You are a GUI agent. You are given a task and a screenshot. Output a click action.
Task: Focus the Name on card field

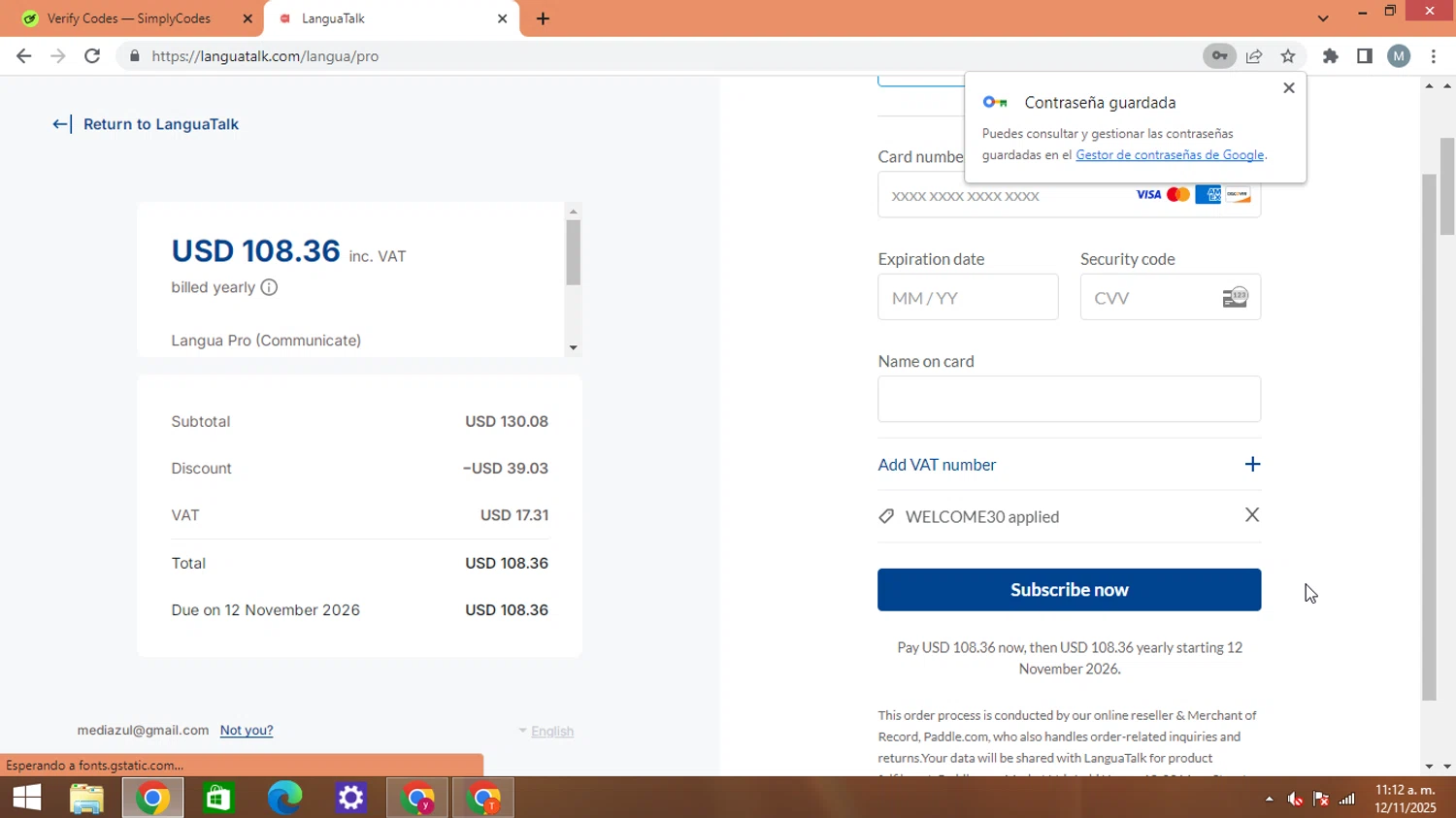click(x=1069, y=399)
